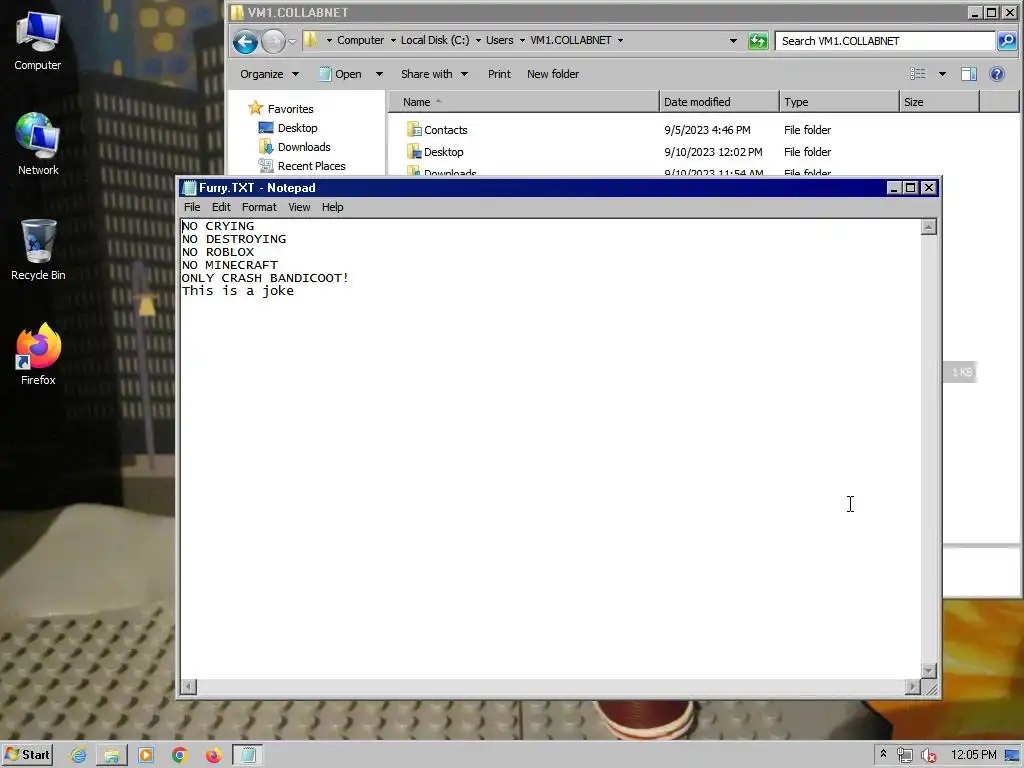The image size is (1024, 768).
Task: Click Notepad horizontal scroll right arrow
Action: pos(912,686)
